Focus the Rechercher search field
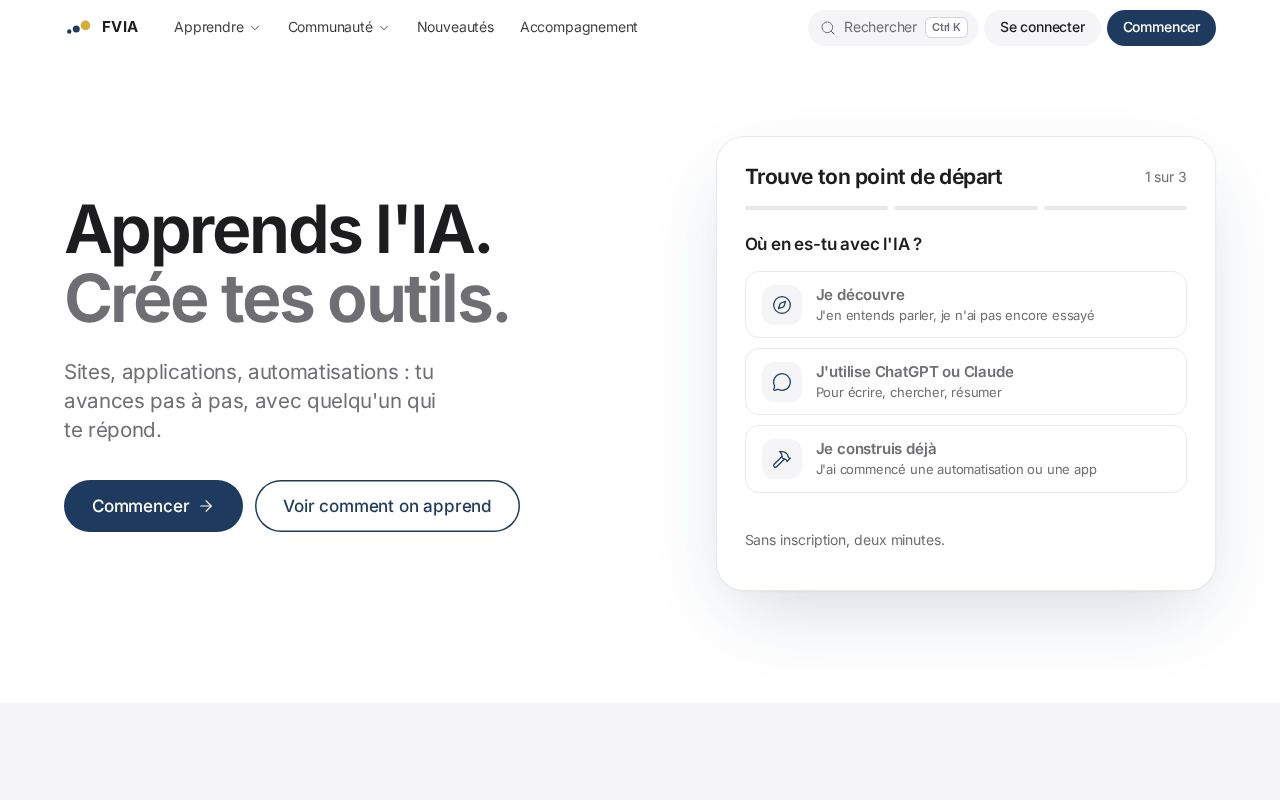Viewport: 1280px width, 800px height. [892, 28]
